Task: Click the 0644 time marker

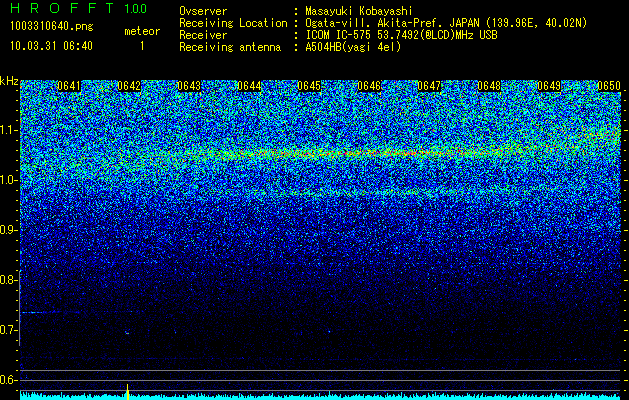Action: (x=249, y=86)
